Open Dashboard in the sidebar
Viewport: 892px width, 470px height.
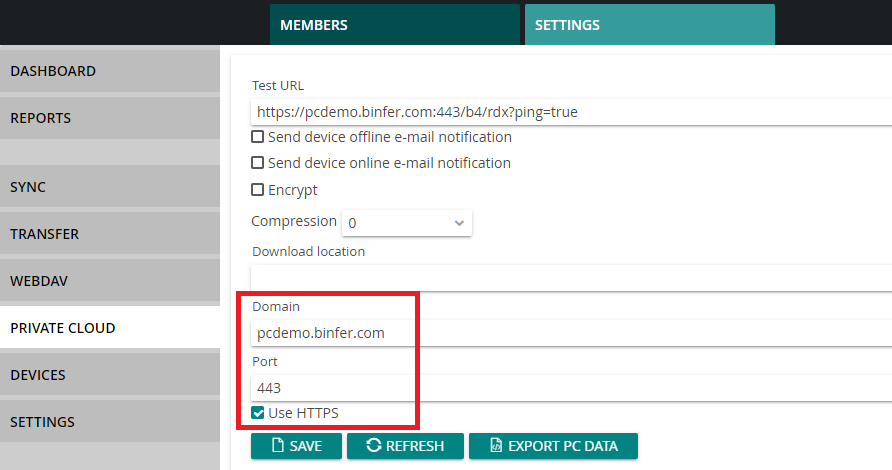pos(110,71)
